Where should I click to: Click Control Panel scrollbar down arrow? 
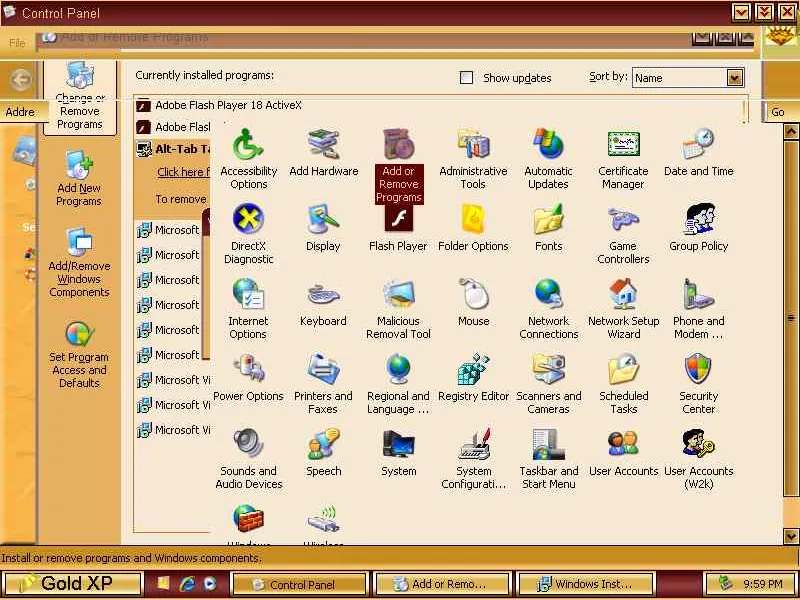(791, 537)
